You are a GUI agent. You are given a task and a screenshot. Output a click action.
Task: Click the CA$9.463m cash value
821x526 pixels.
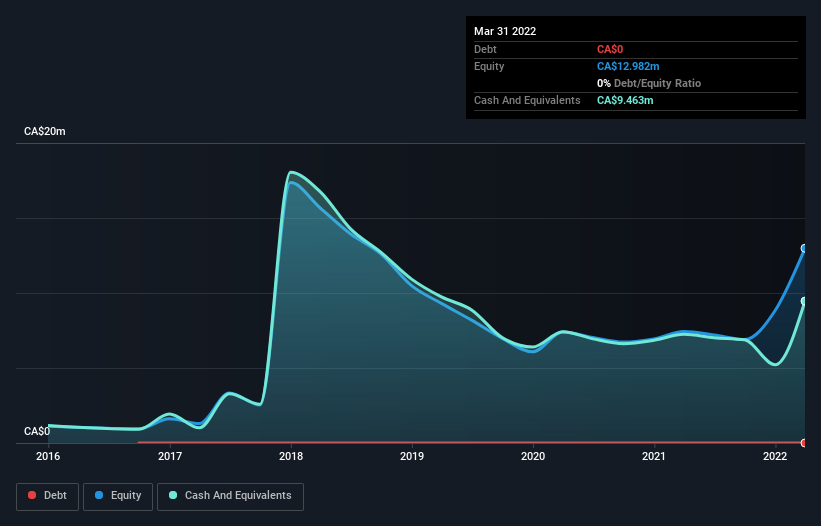[x=625, y=100]
